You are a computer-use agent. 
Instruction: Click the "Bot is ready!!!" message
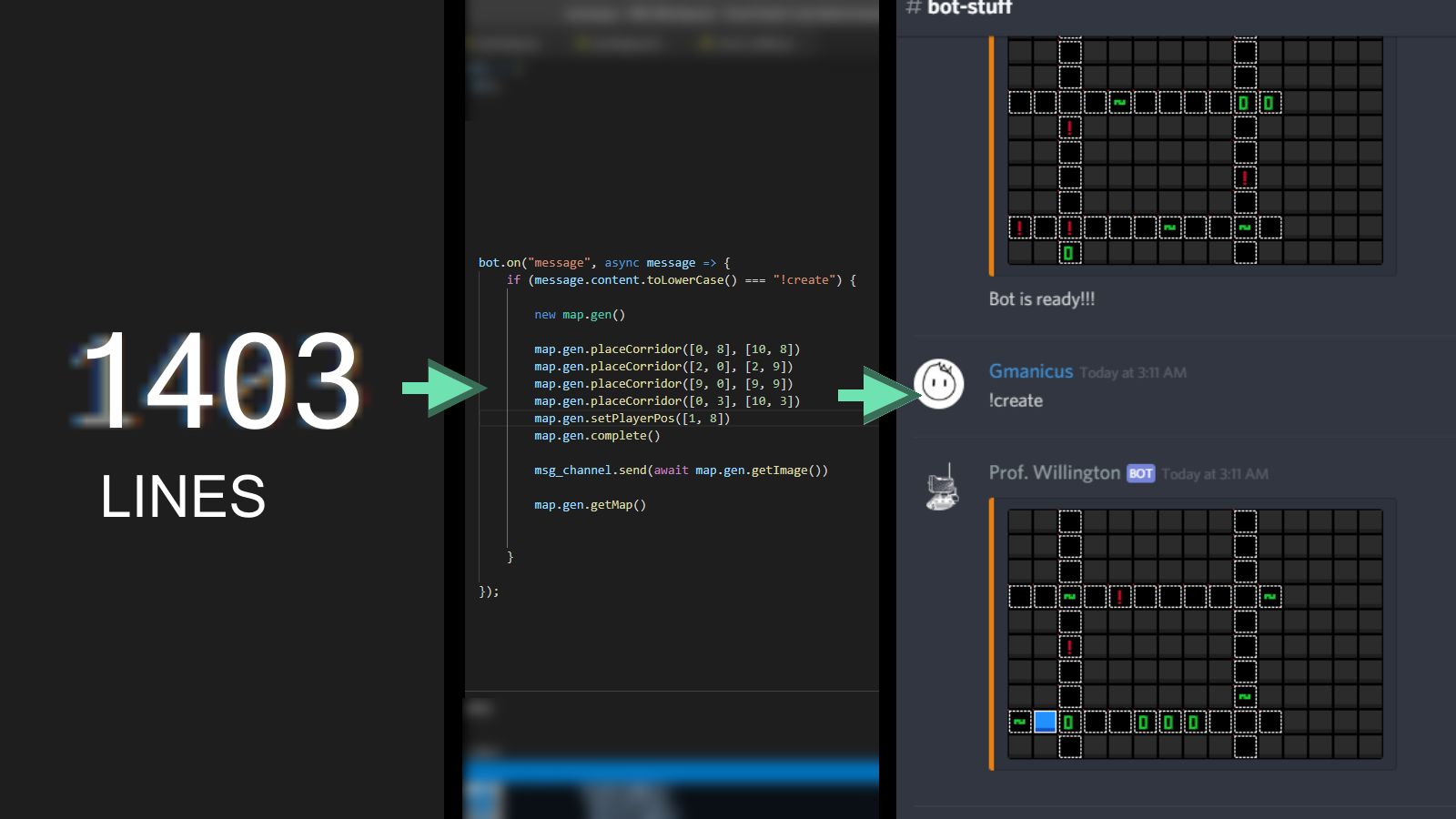click(x=1041, y=299)
